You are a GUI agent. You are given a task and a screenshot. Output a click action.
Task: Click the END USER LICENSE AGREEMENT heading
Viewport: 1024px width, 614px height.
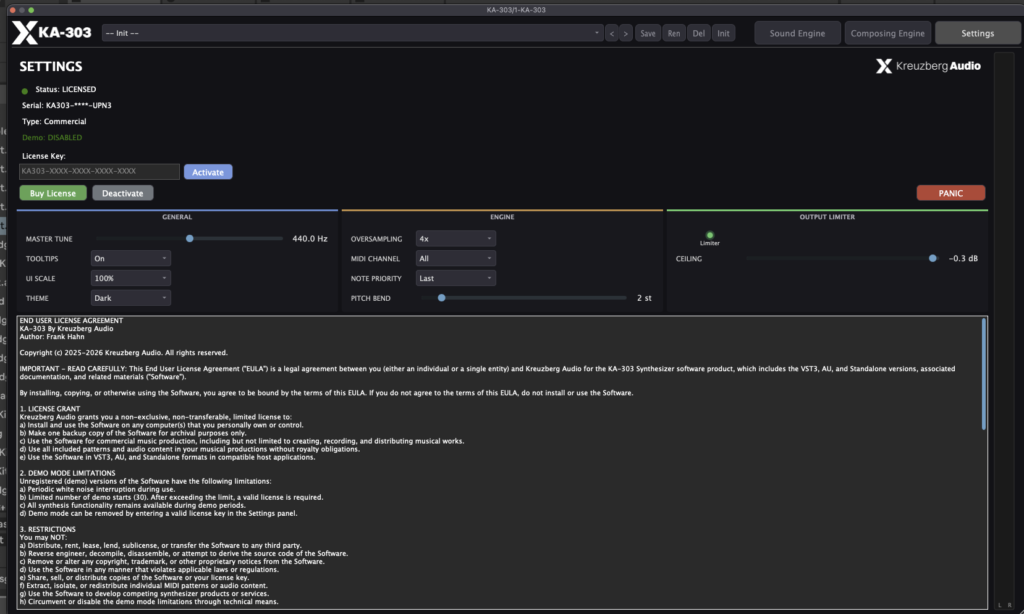[x=71, y=321]
